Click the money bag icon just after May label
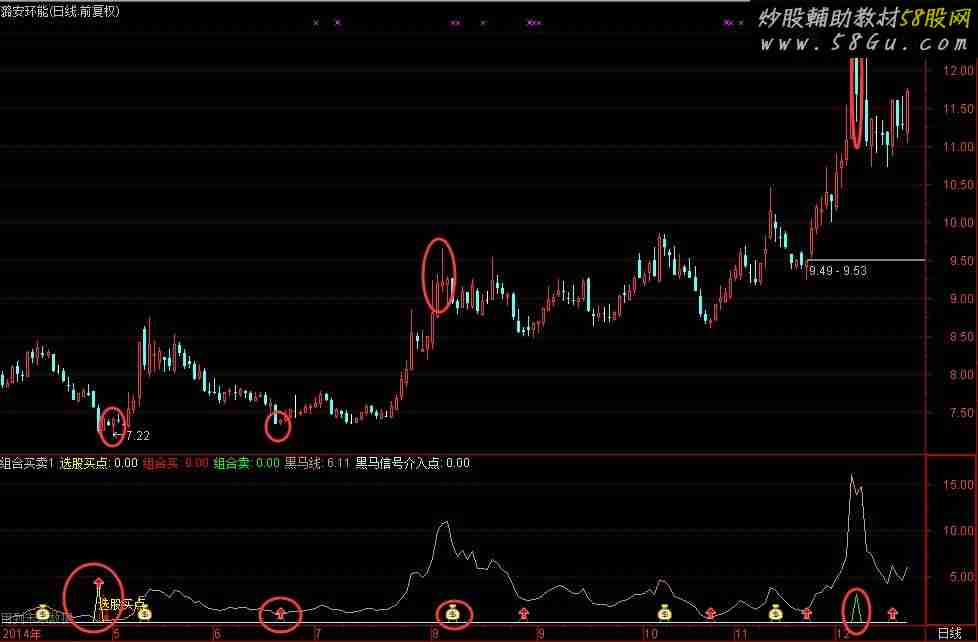978x642 pixels. point(145,613)
